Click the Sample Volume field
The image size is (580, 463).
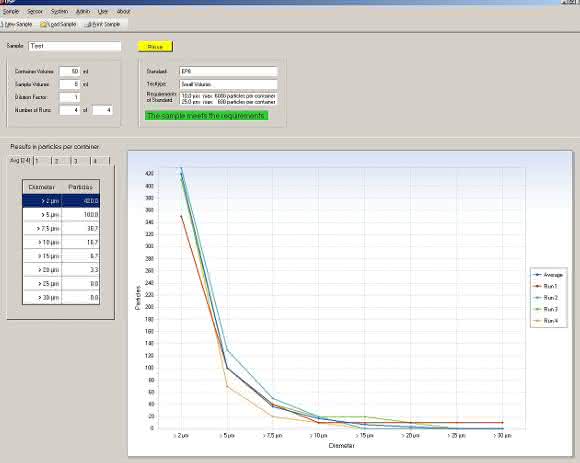point(70,84)
